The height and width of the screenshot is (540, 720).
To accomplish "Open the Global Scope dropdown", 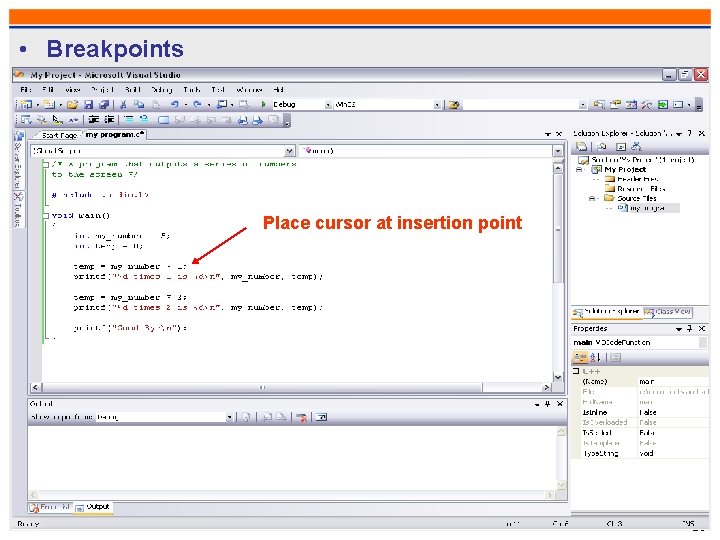I will [x=289, y=151].
